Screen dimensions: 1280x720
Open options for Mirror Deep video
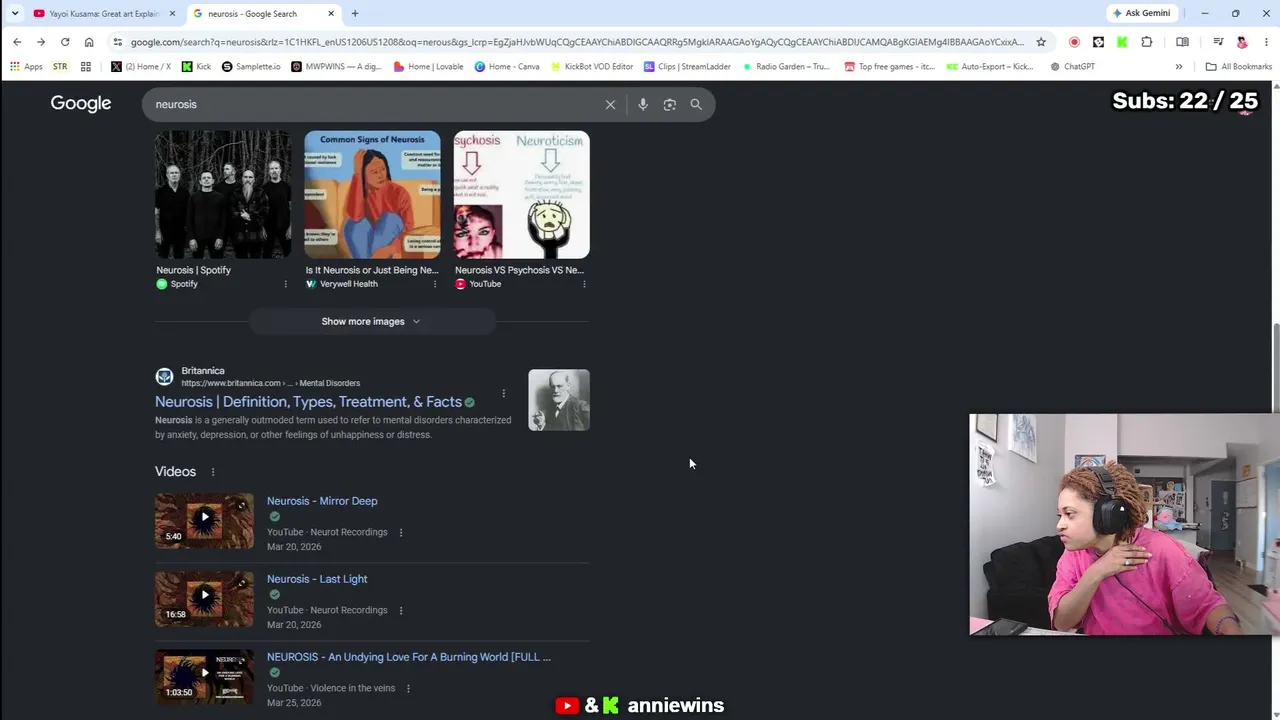pos(401,532)
